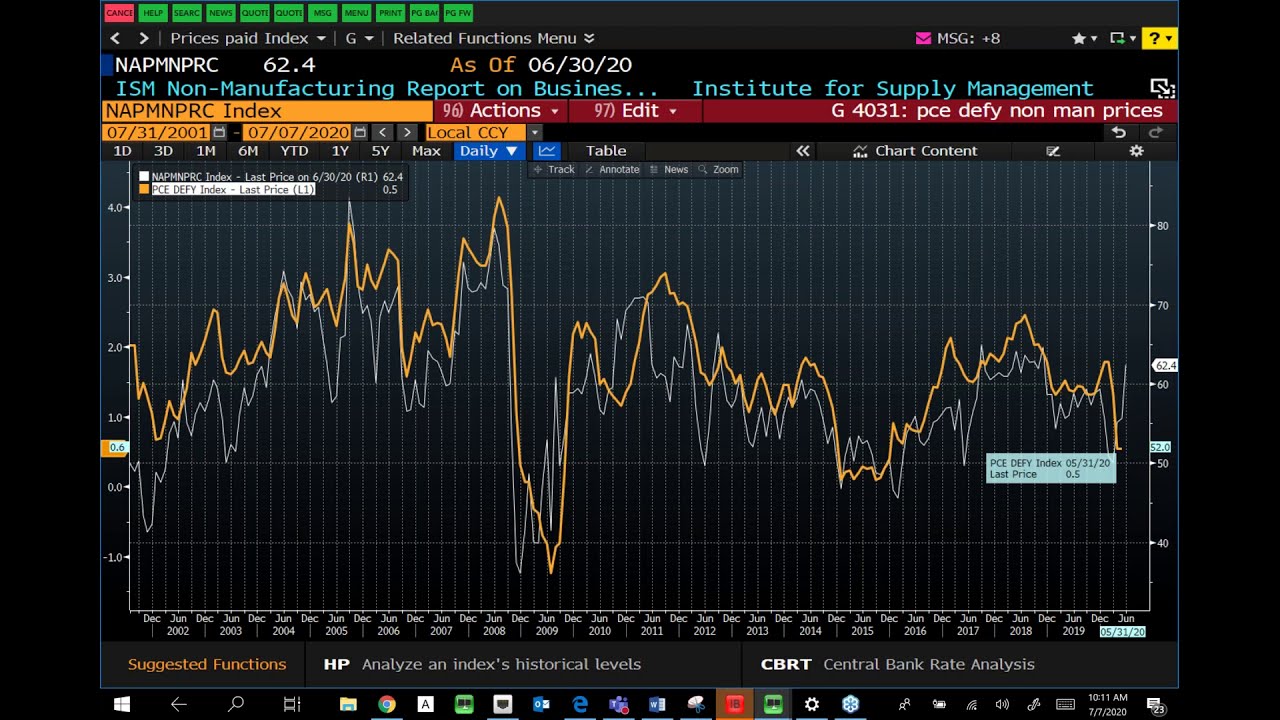Open Chrome from the taskbar
The height and width of the screenshot is (720, 1280).
point(387,705)
